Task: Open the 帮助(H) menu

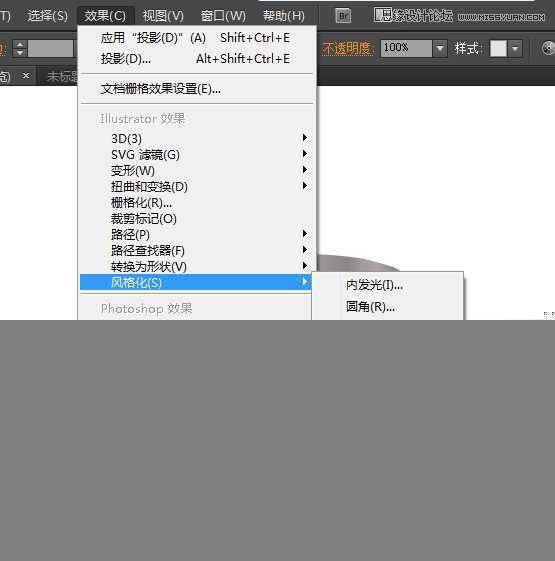Action: (x=284, y=16)
